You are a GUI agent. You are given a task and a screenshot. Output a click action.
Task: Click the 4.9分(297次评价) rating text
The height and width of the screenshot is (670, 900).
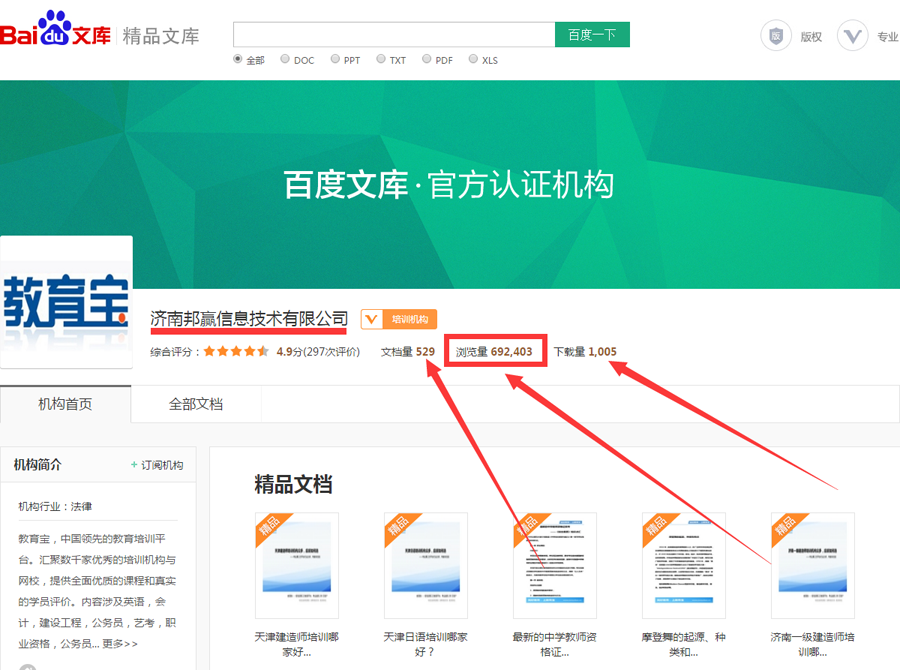point(318,351)
